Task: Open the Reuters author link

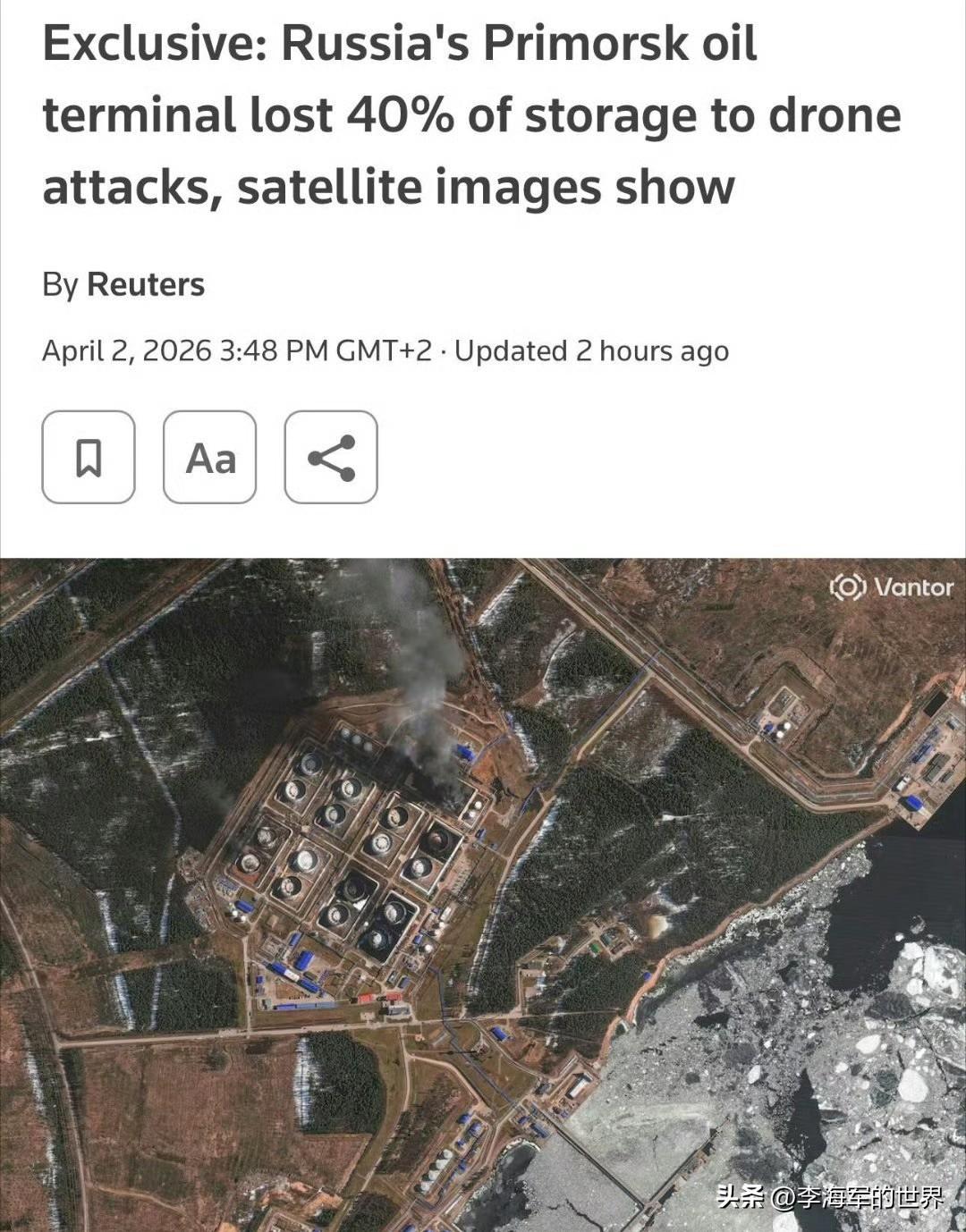Action: [x=146, y=285]
